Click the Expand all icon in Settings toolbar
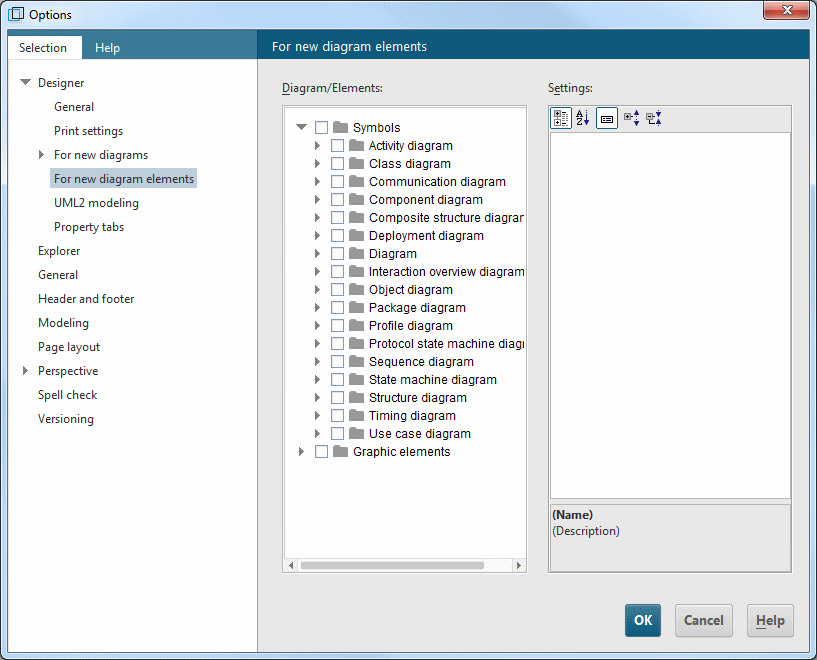Screen dimensions: 817x660 [x=632, y=118]
